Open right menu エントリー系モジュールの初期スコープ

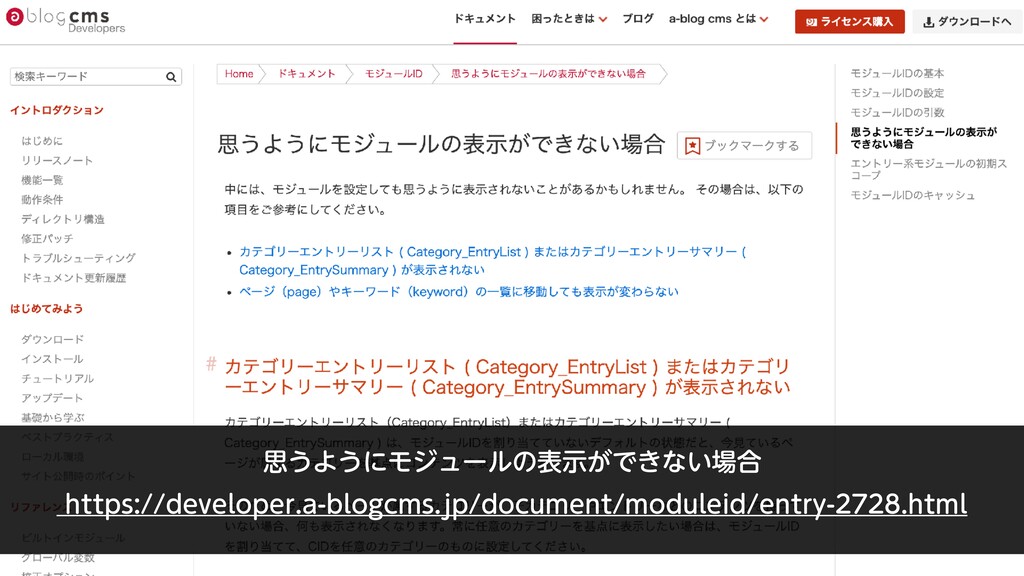[928, 169]
